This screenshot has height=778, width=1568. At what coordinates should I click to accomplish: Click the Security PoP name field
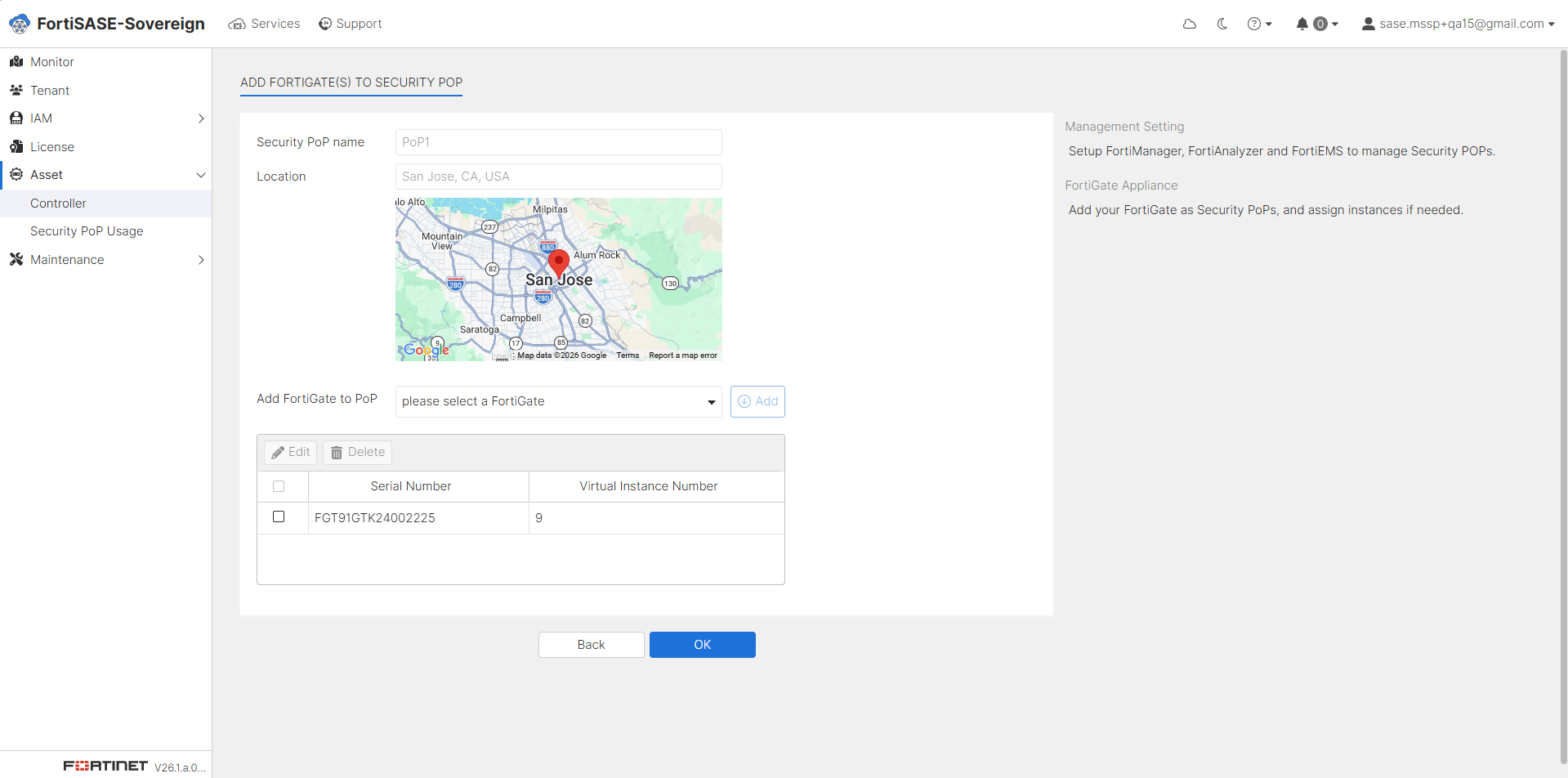[x=558, y=142]
